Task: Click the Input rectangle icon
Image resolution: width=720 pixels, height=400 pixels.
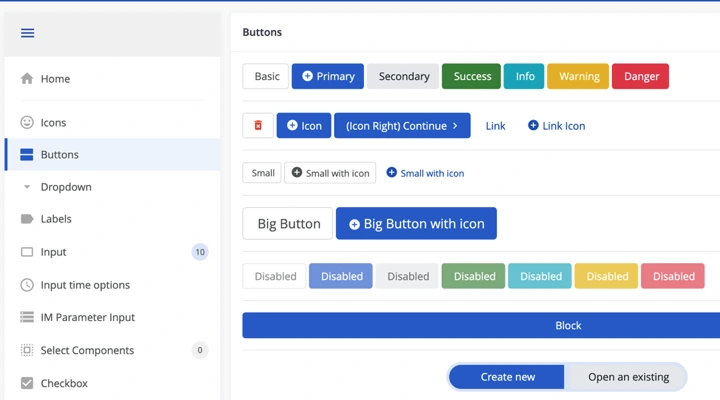Action: [27, 252]
